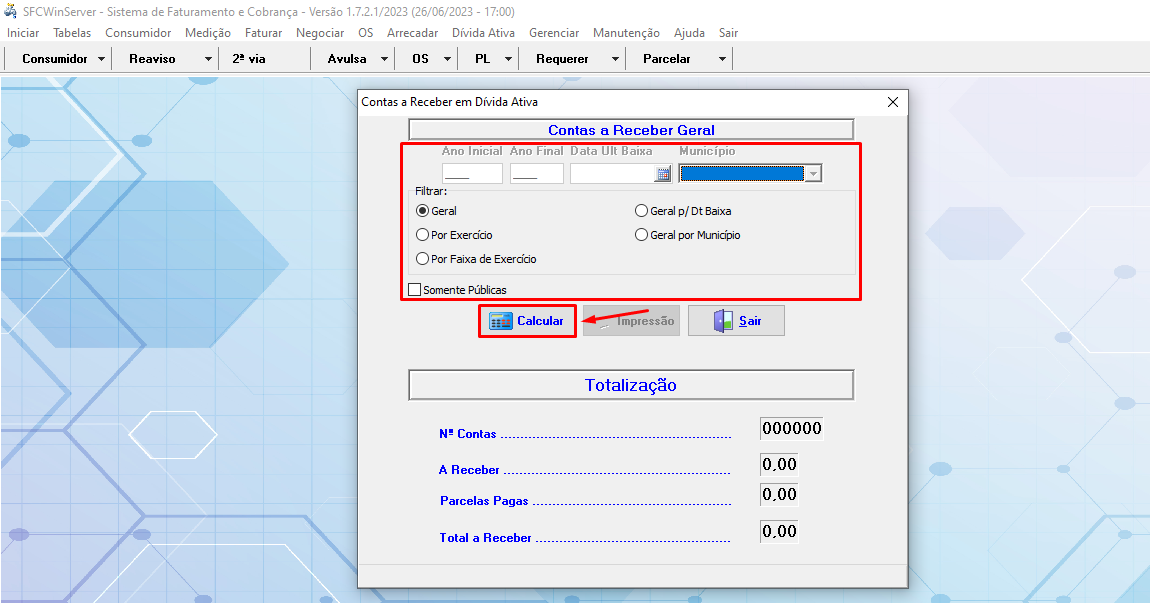This screenshot has height=603, width=1150.
Task: Click the calendar icon beside Data Ult Baixa
Action: (x=662, y=174)
